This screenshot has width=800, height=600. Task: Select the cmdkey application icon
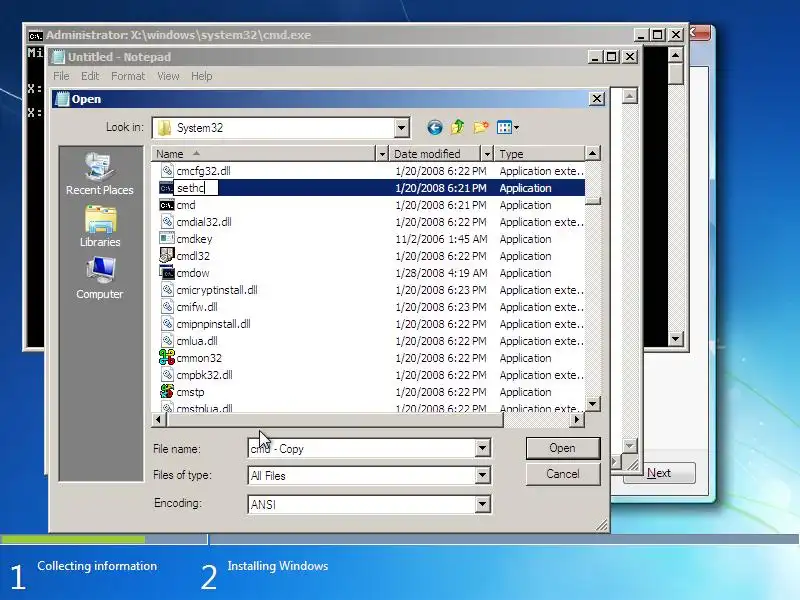(167, 238)
